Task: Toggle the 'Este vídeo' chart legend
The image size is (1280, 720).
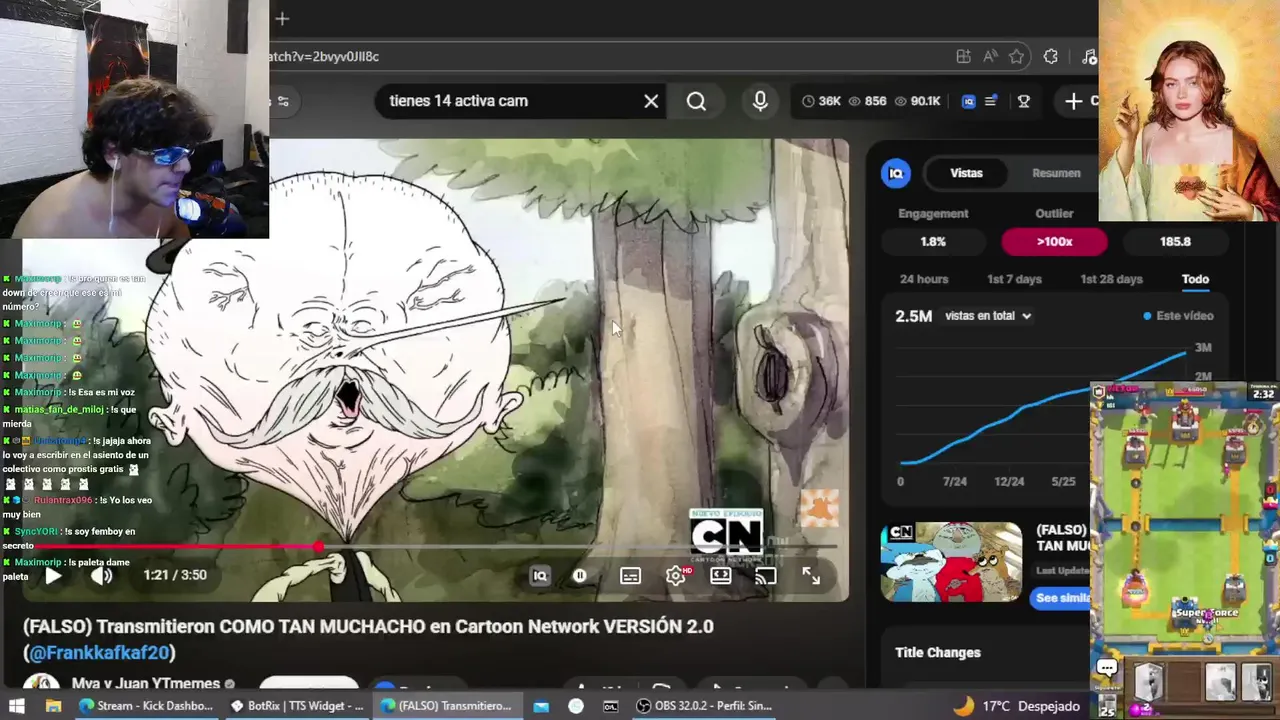Action: (1178, 316)
